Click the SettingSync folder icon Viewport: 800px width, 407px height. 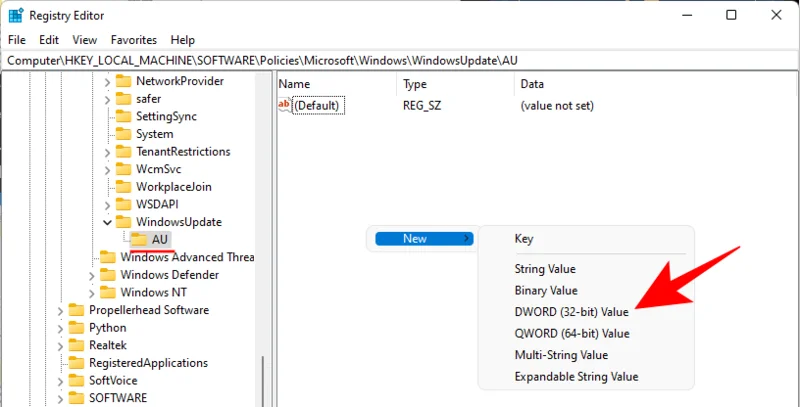[123, 116]
